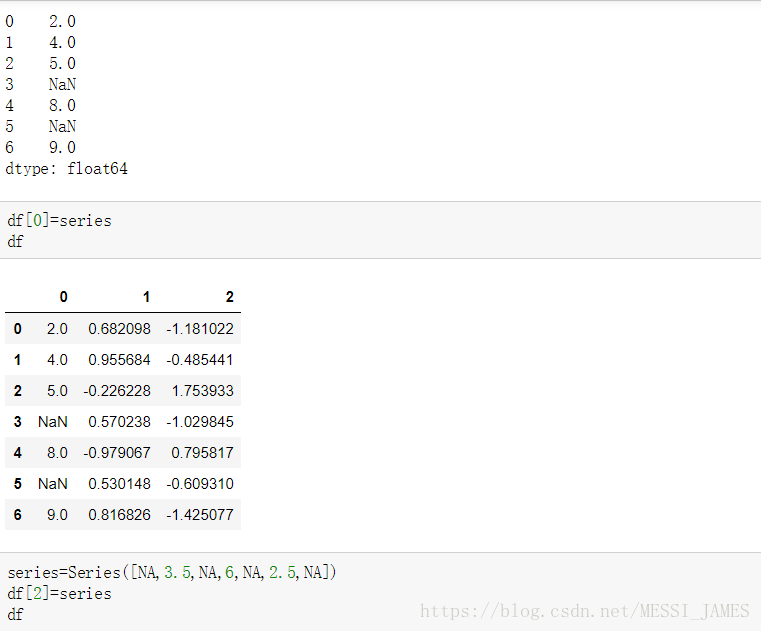Click cell value -0.226228
This screenshot has height=631, width=761.
(117, 391)
